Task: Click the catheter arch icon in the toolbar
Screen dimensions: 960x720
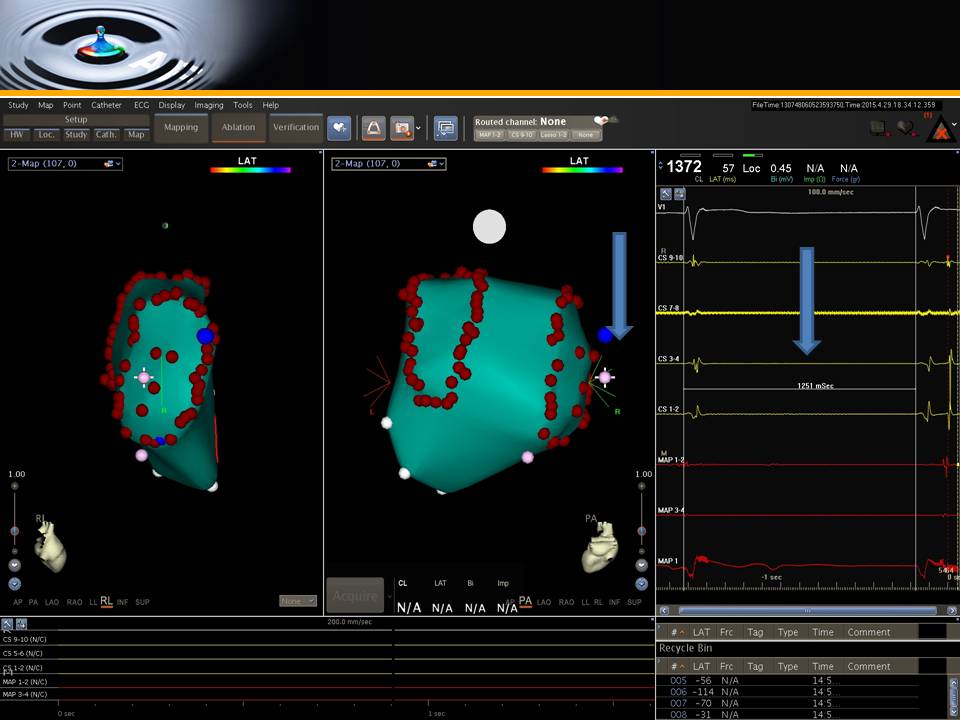Action: (373, 128)
